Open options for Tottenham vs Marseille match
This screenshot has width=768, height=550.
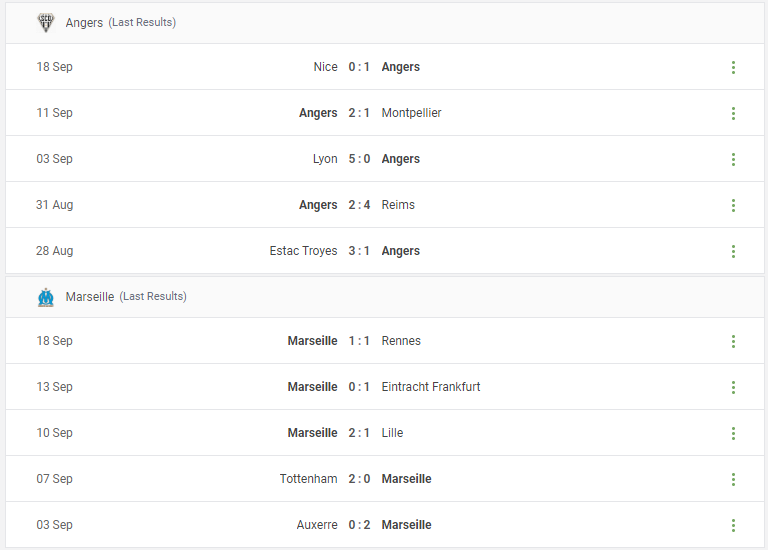pos(733,479)
